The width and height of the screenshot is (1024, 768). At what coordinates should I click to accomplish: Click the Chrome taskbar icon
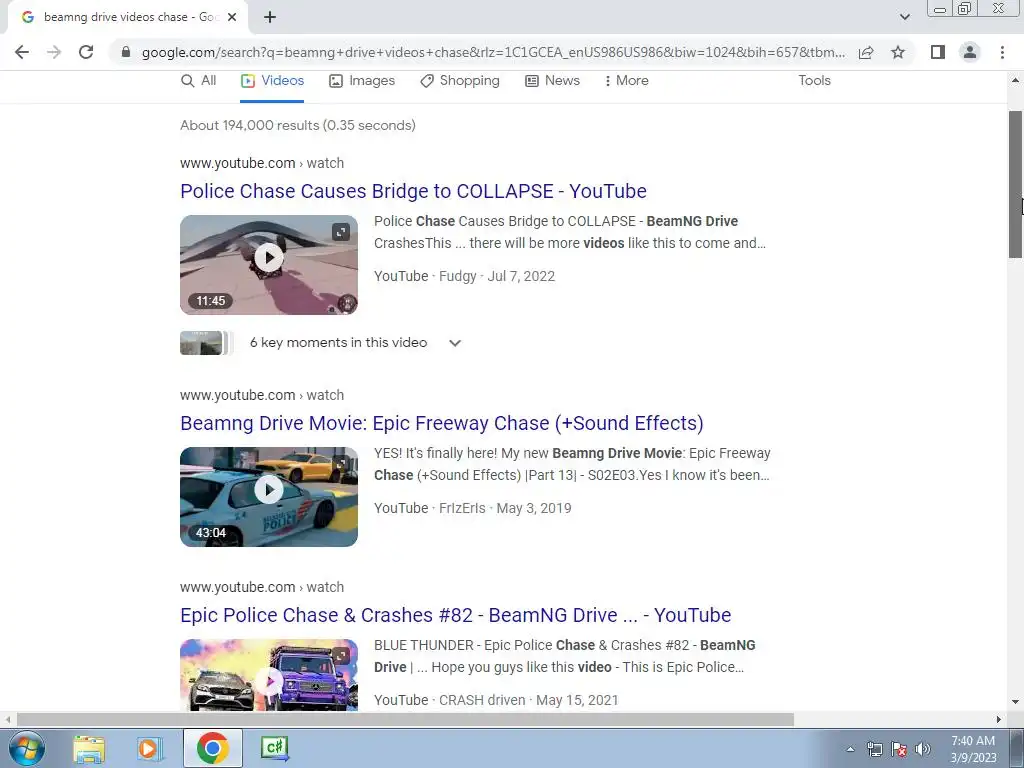coord(212,748)
